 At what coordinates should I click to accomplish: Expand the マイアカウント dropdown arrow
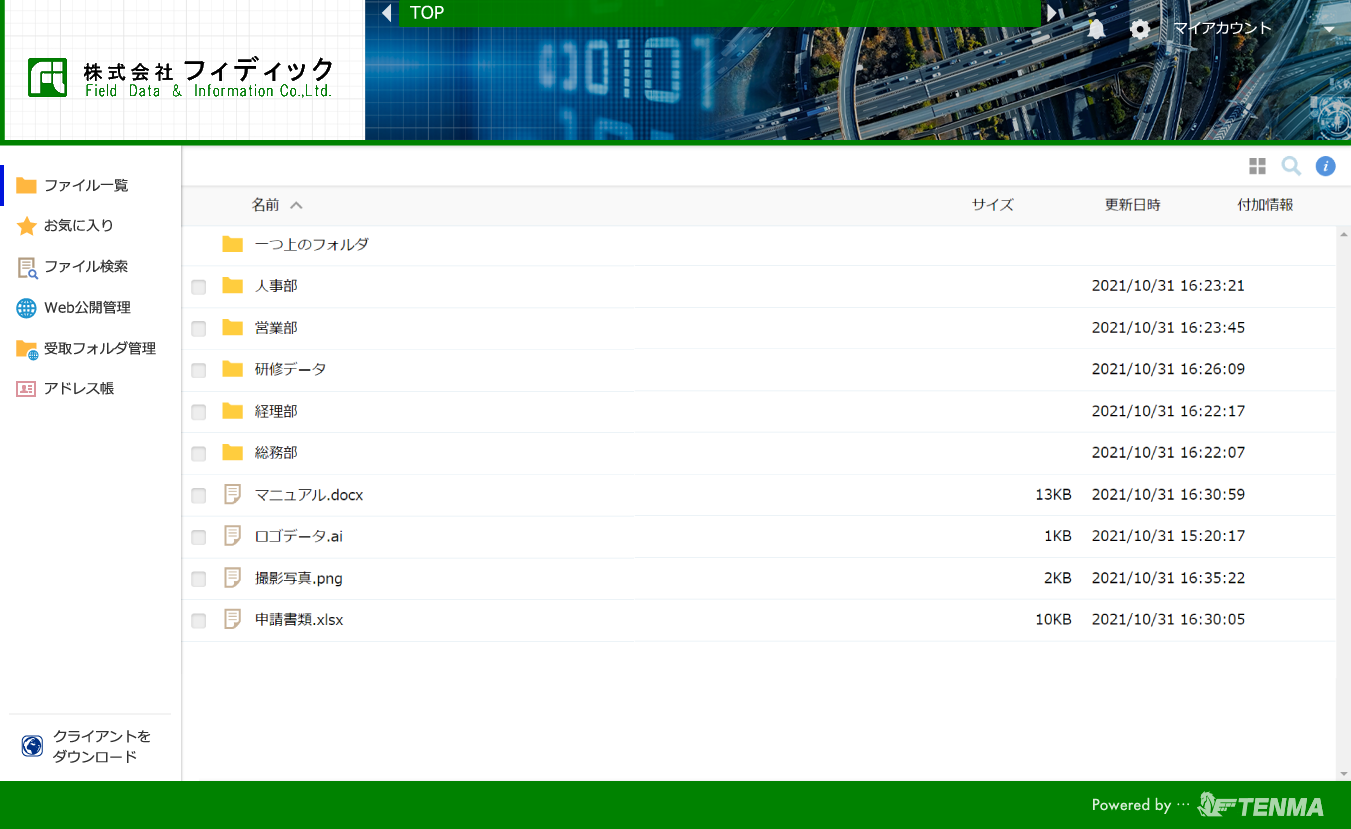click(1329, 30)
